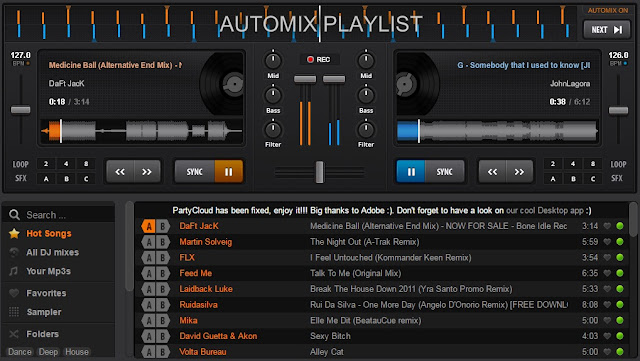
Task: Click the left deck Filter knob
Action: [x=273, y=130]
